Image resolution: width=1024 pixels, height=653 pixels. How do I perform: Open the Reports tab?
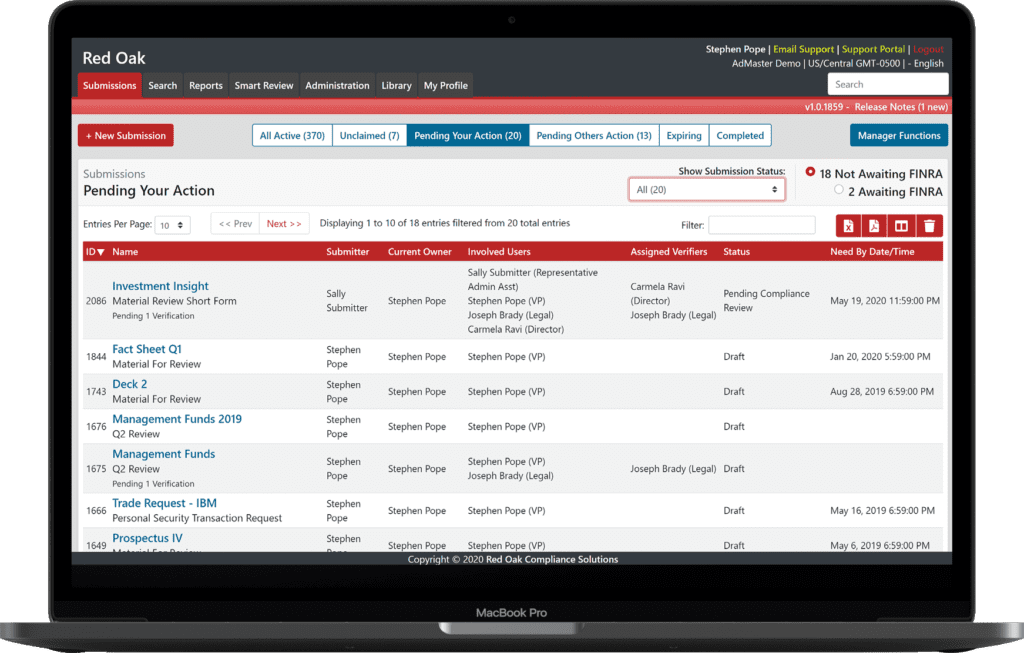[206, 86]
